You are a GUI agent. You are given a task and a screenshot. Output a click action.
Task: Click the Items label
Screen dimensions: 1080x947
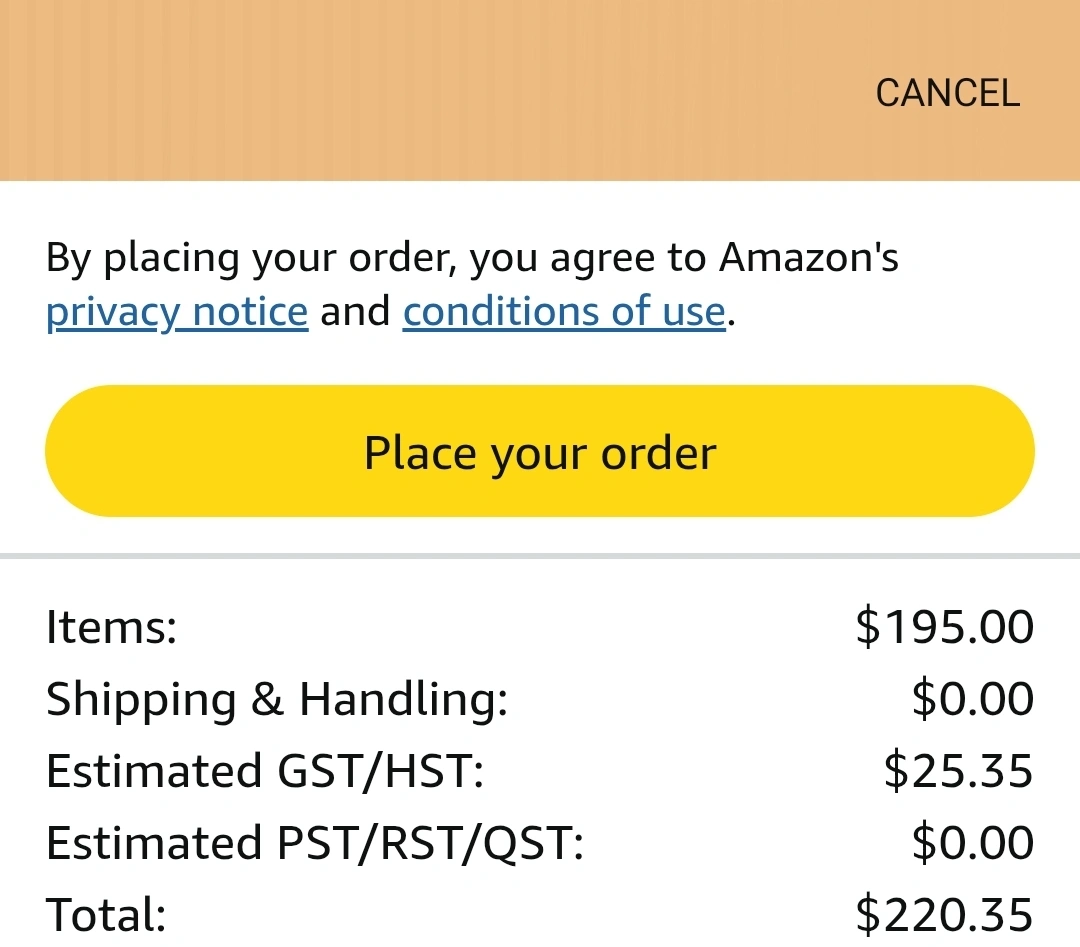coord(111,628)
